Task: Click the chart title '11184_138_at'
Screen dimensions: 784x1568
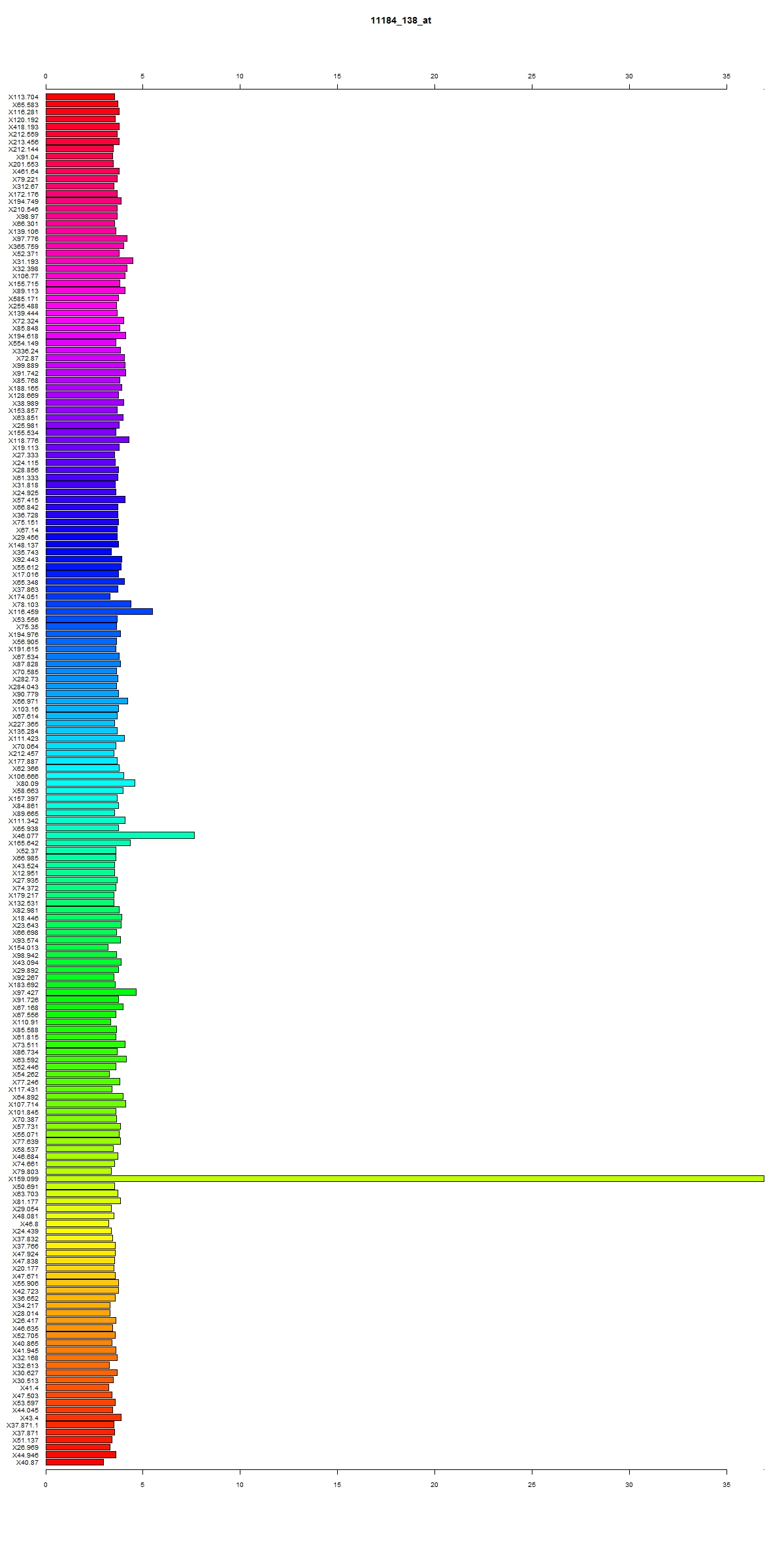Action: (400, 20)
